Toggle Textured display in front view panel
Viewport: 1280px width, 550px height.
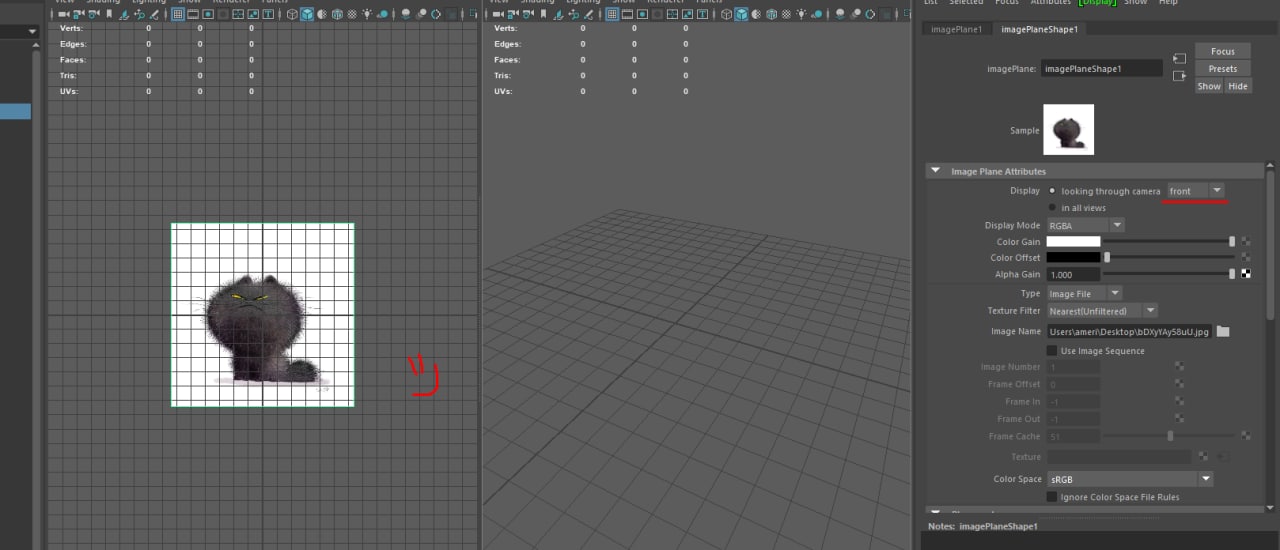point(352,14)
